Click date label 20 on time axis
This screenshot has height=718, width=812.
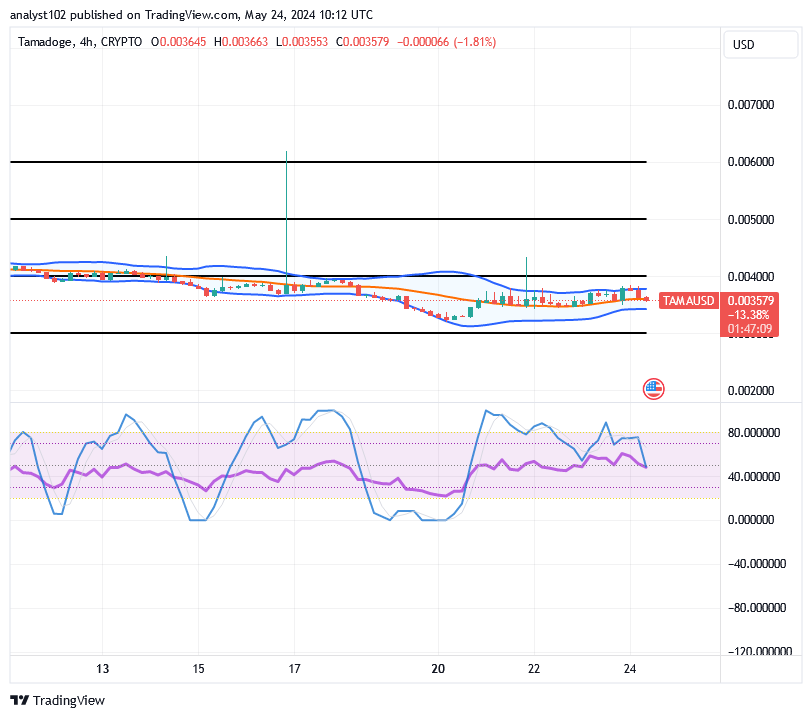pos(438,669)
